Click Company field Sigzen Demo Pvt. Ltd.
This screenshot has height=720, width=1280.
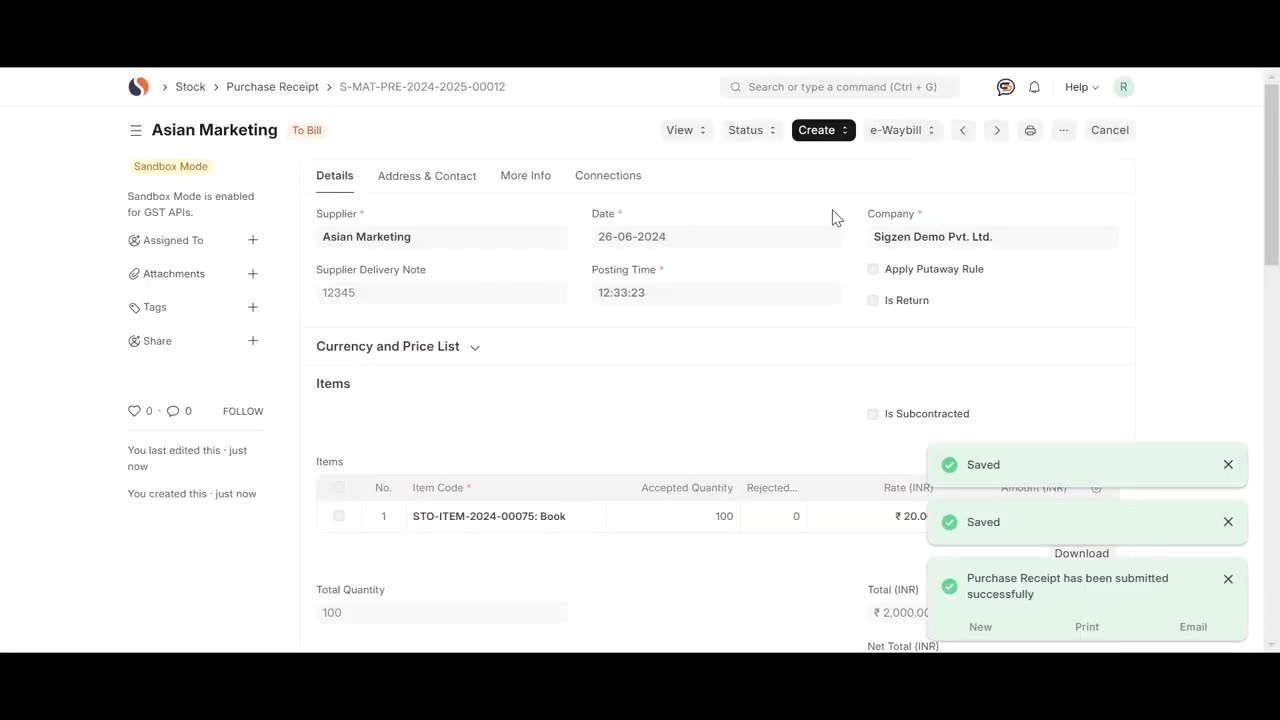click(x=992, y=237)
